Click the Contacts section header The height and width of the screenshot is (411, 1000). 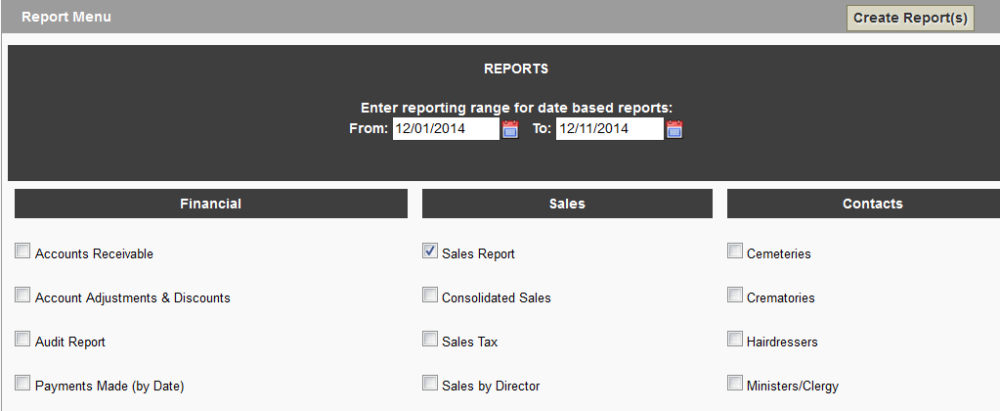(x=864, y=204)
